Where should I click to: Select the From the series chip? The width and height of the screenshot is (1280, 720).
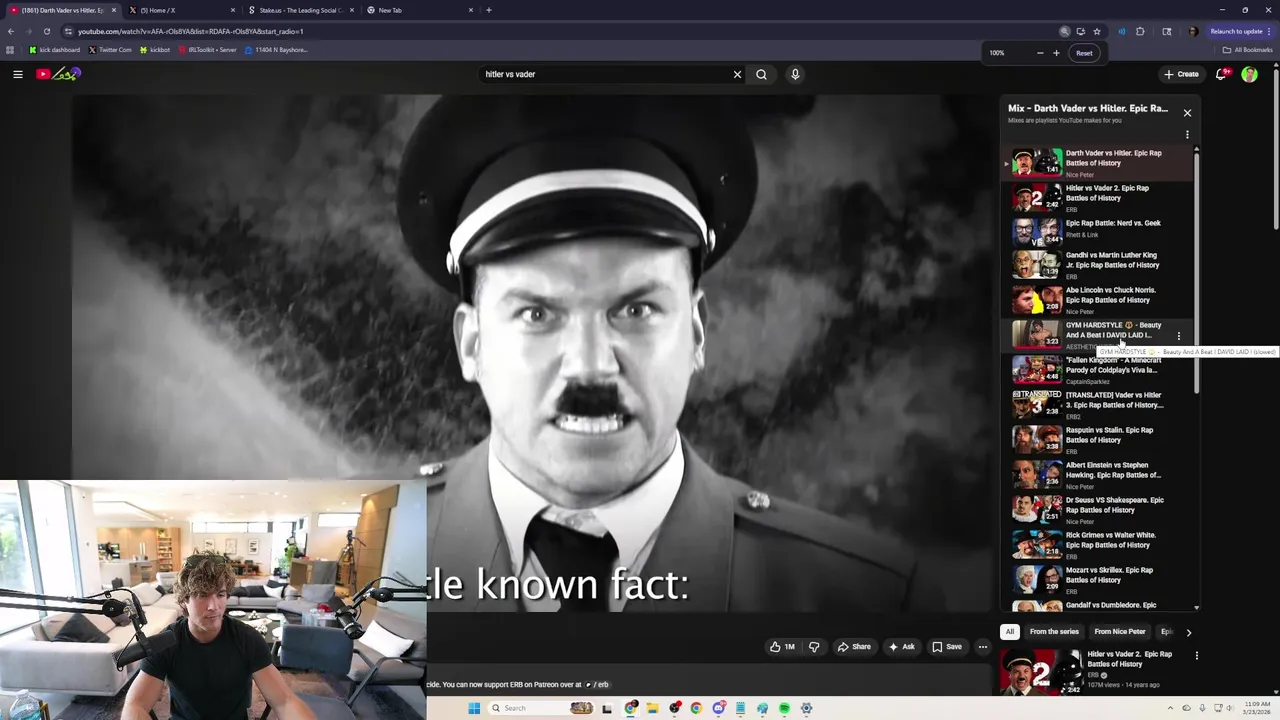point(1054,632)
